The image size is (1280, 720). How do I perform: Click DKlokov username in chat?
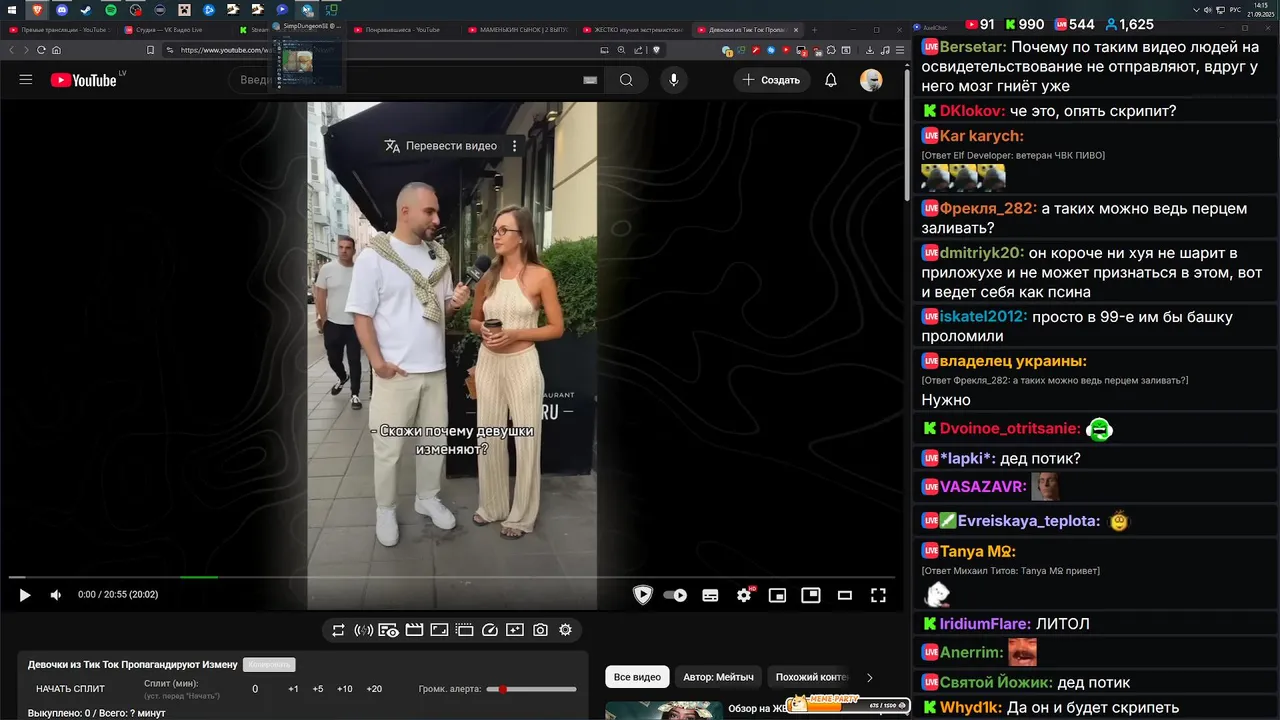(x=973, y=111)
